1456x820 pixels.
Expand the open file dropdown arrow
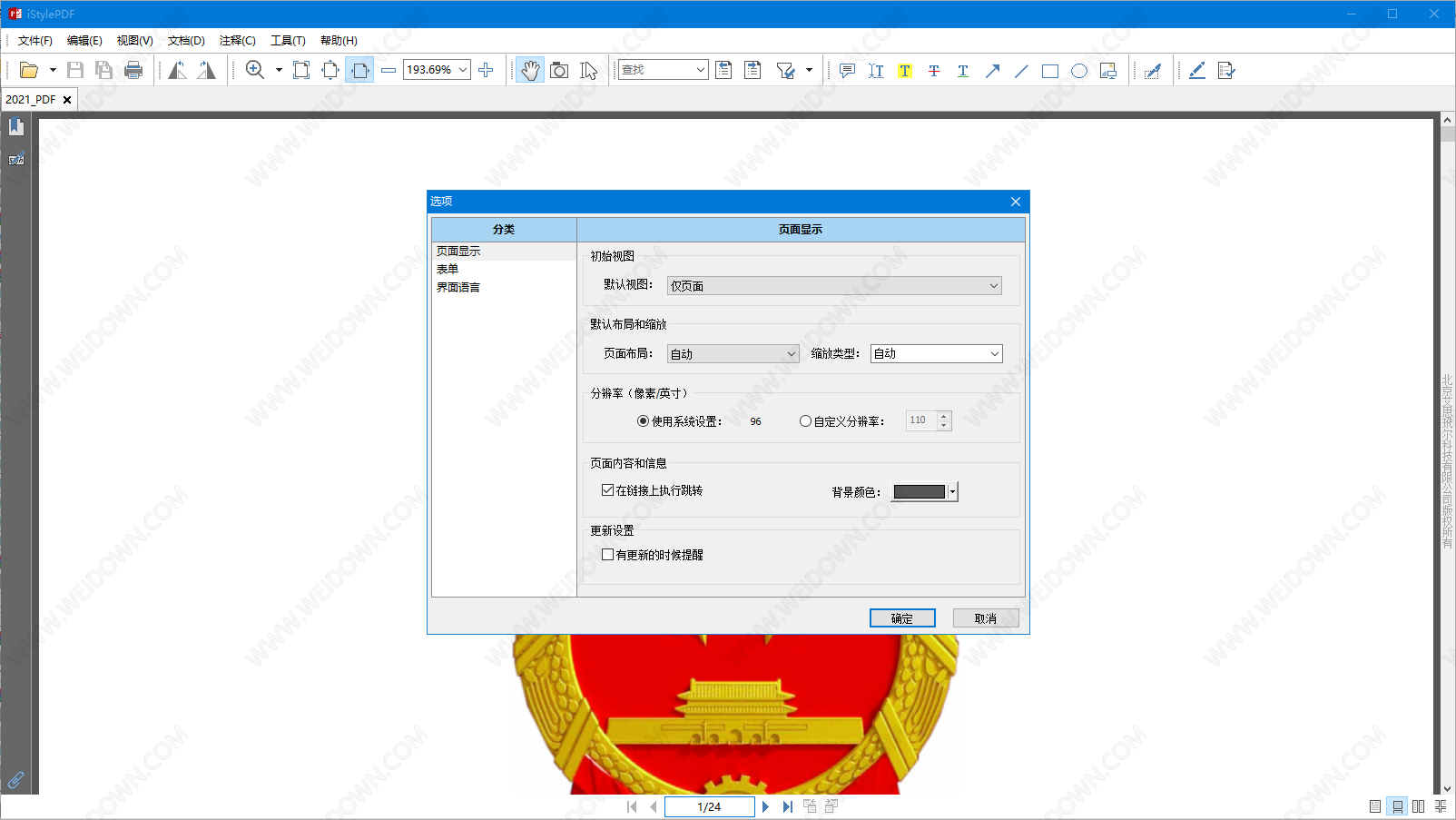[x=53, y=70]
